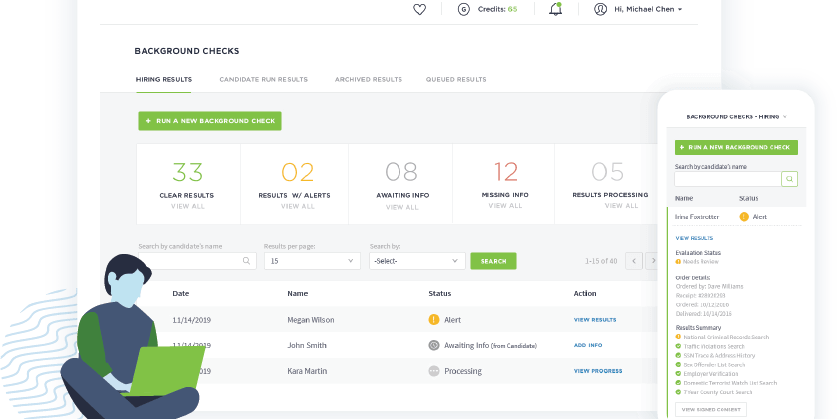Open the Results per page dropdown
Viewport: 838px width, 419px height.
[x=311, y=261]
